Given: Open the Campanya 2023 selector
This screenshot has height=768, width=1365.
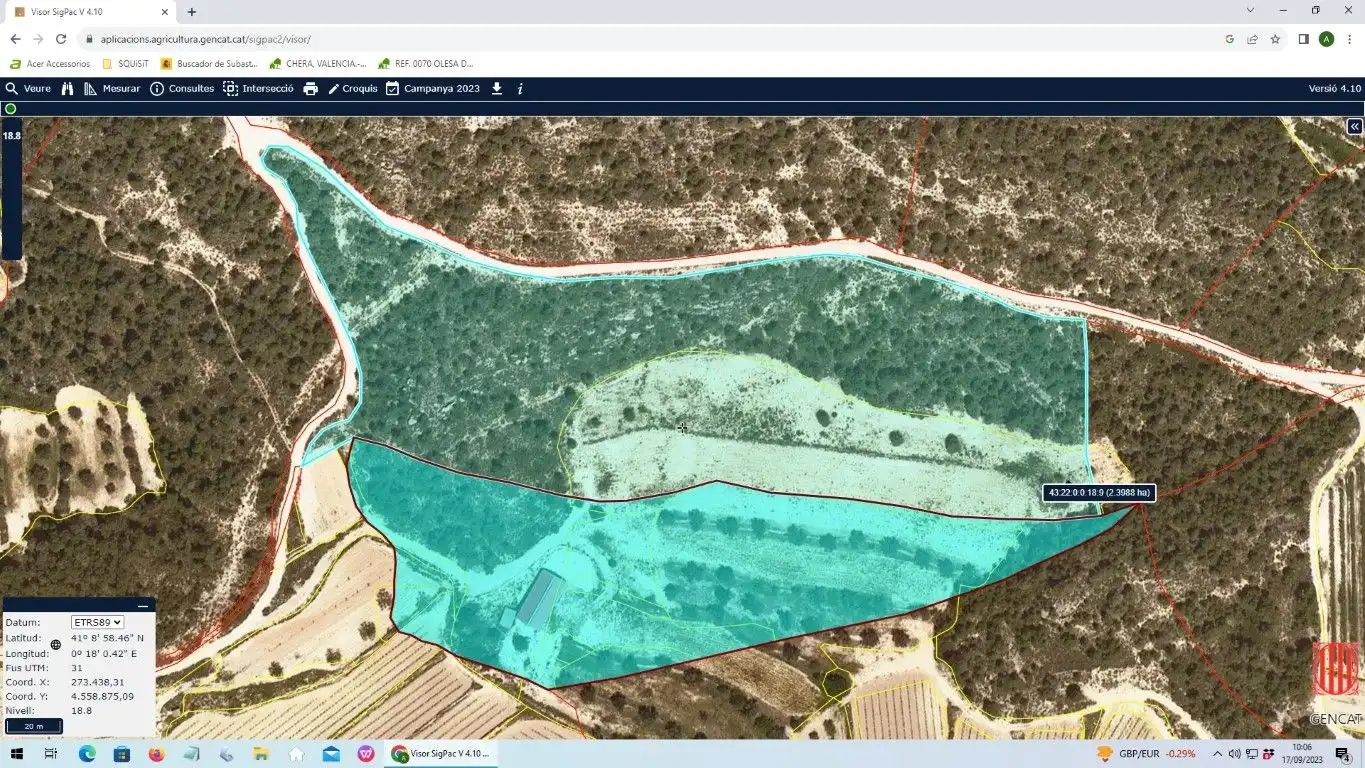Looking at the screenshot, I should [x=433, y=89].
